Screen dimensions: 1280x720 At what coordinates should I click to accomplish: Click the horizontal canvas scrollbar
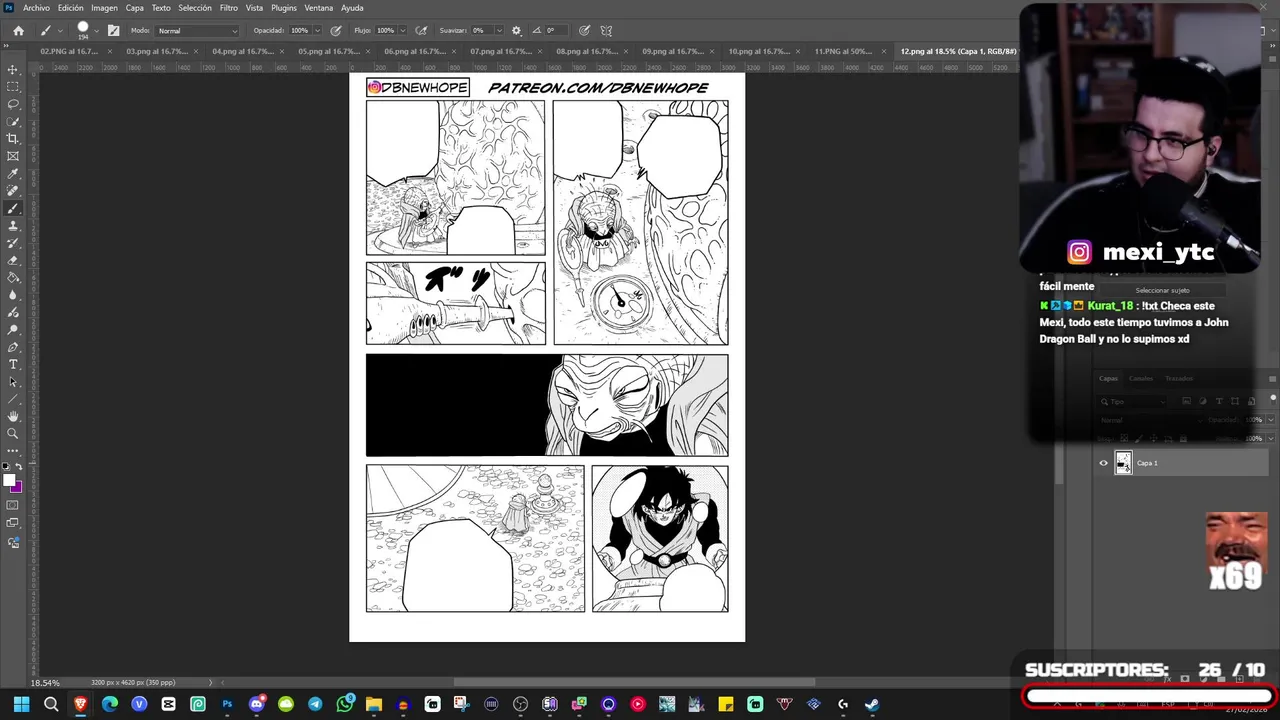point(634,683)
